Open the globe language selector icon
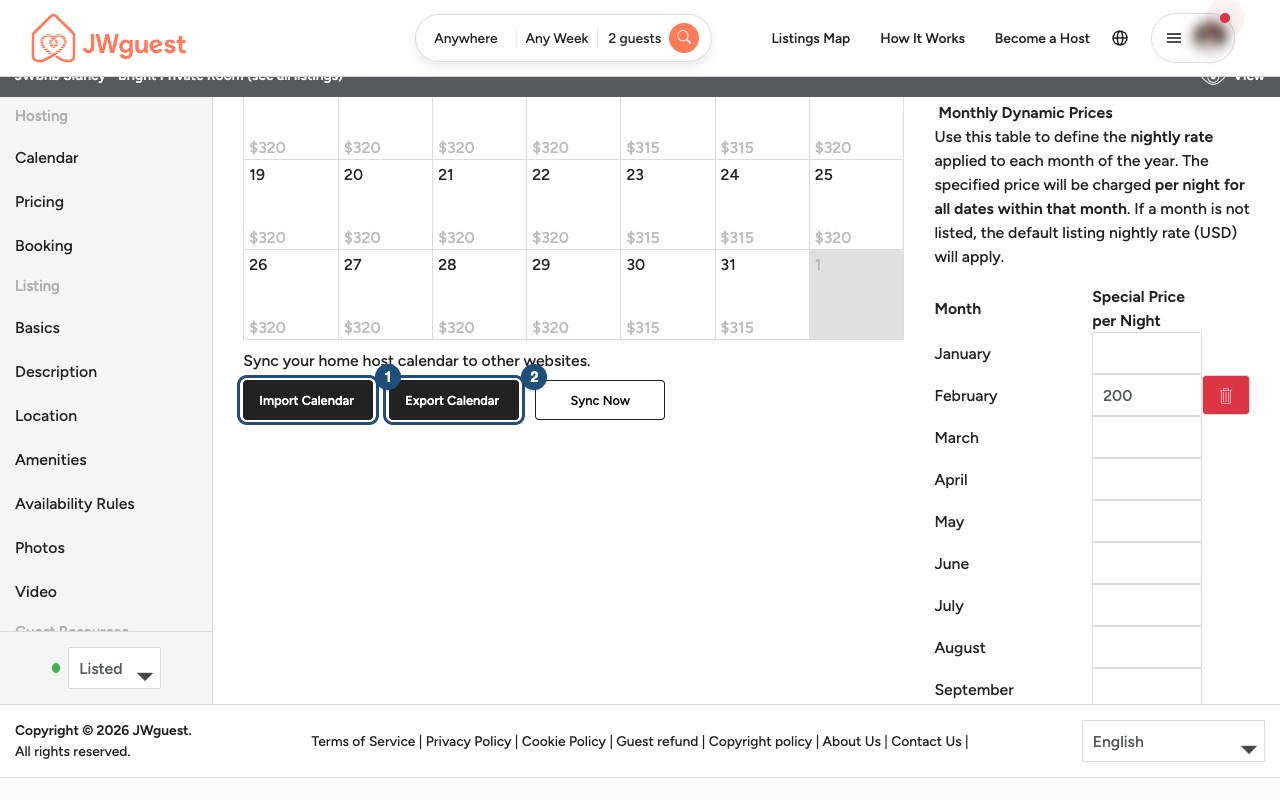The width and height of the screenshot is (1280, 800). pos(1120,38)
